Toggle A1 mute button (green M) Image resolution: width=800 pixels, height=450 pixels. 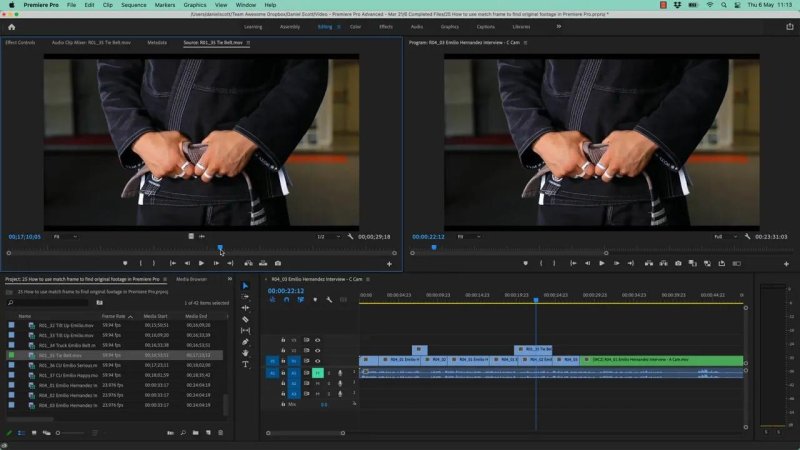[x=317, y=373]
